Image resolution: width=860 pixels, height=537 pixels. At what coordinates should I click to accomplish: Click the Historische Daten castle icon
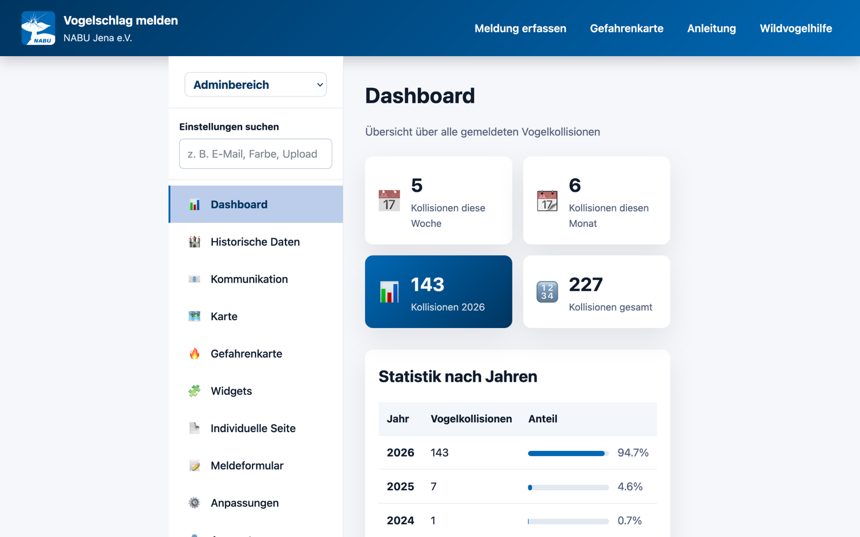point(194,242)
